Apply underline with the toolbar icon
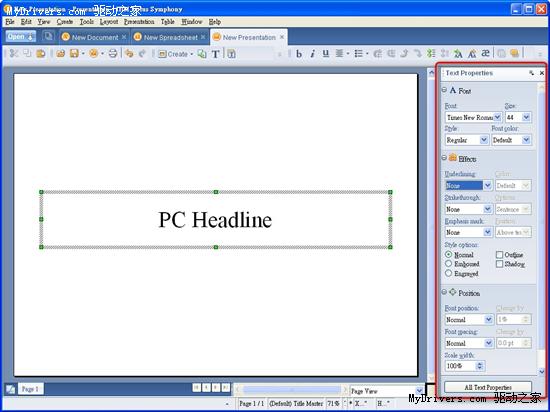This screenshot has height=412, width=550. [326, 54]
